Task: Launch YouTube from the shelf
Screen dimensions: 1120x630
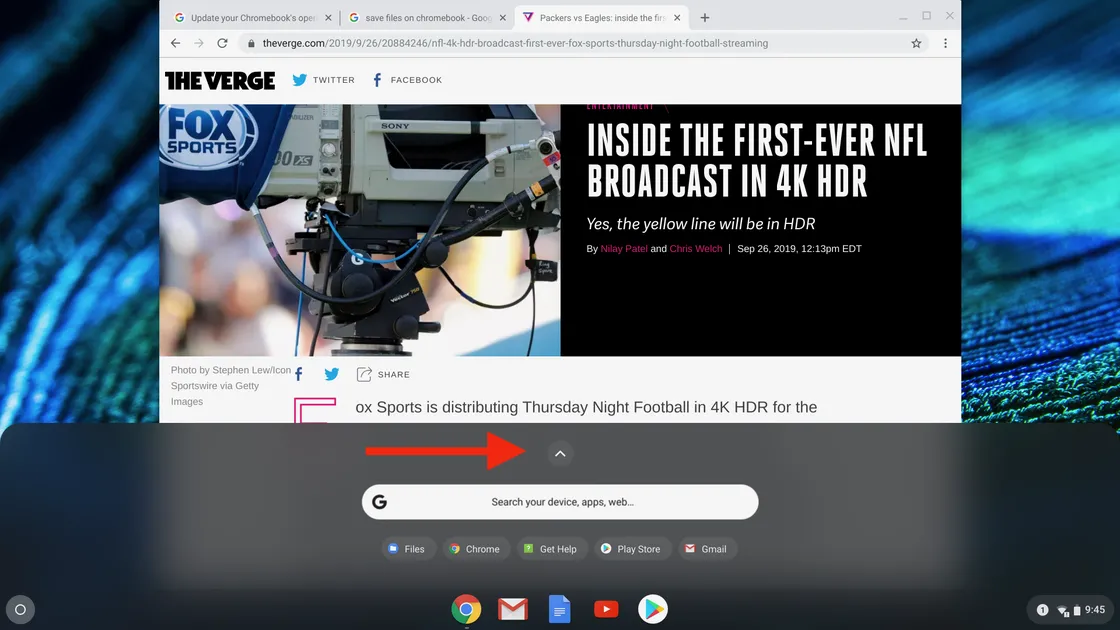Action: (x=606, y=609)
